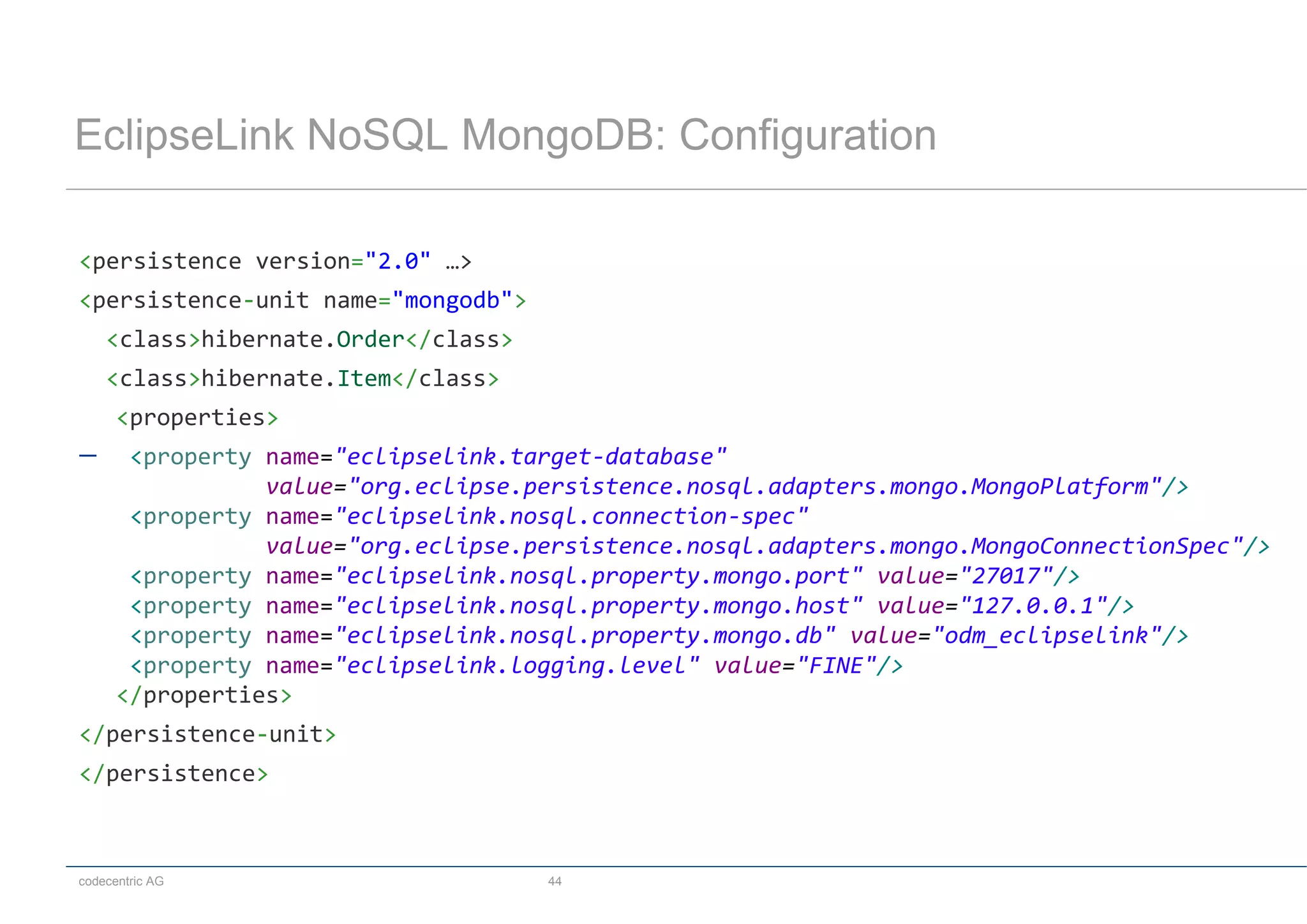Click name="eclipselink.target-database" property
Image resolution: width=1307 pixels, height=924 pixels.
point(428,457)
